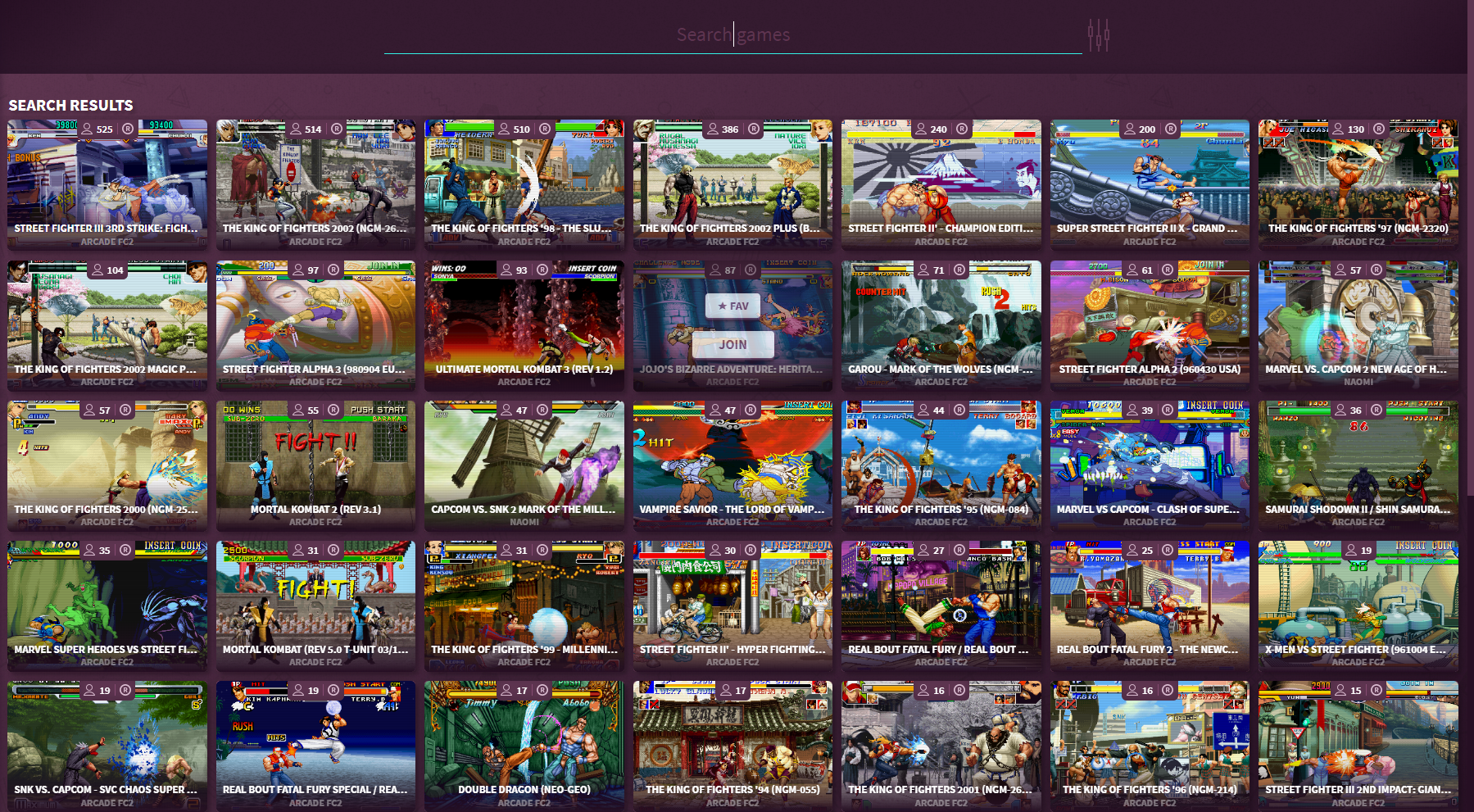Click the Search games input field
This screenshot has height=812, width=1474.
tap(732, 34)
